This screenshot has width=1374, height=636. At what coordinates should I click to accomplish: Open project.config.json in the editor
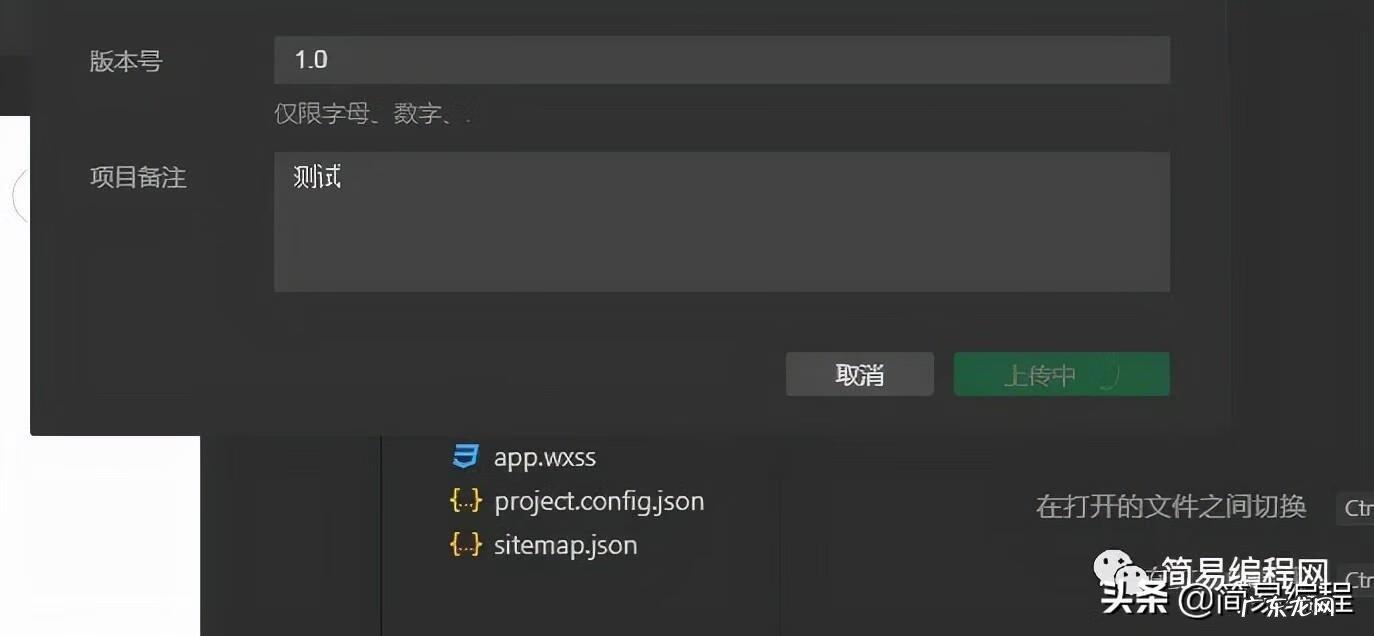599,501
